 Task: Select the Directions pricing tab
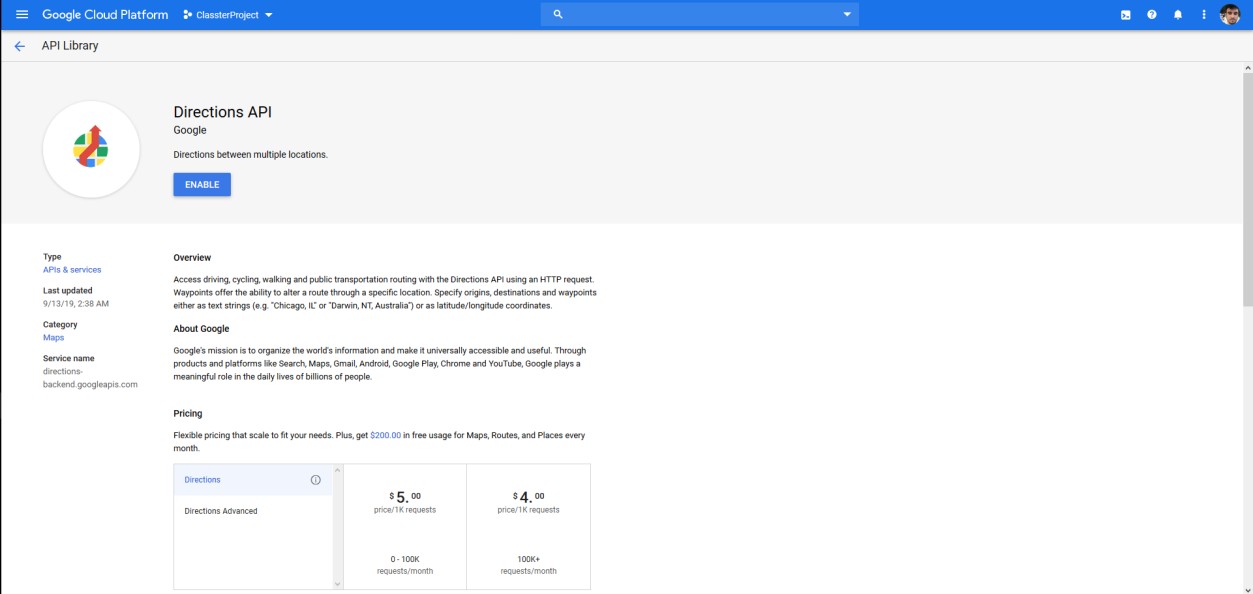coord(203,480)
